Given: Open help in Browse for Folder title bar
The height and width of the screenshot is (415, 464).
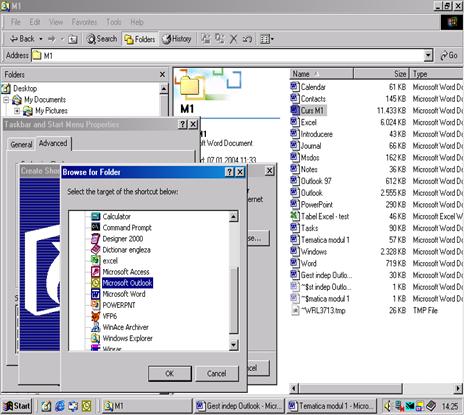Looking at the screenshot, I should click(x=229, y=172).
